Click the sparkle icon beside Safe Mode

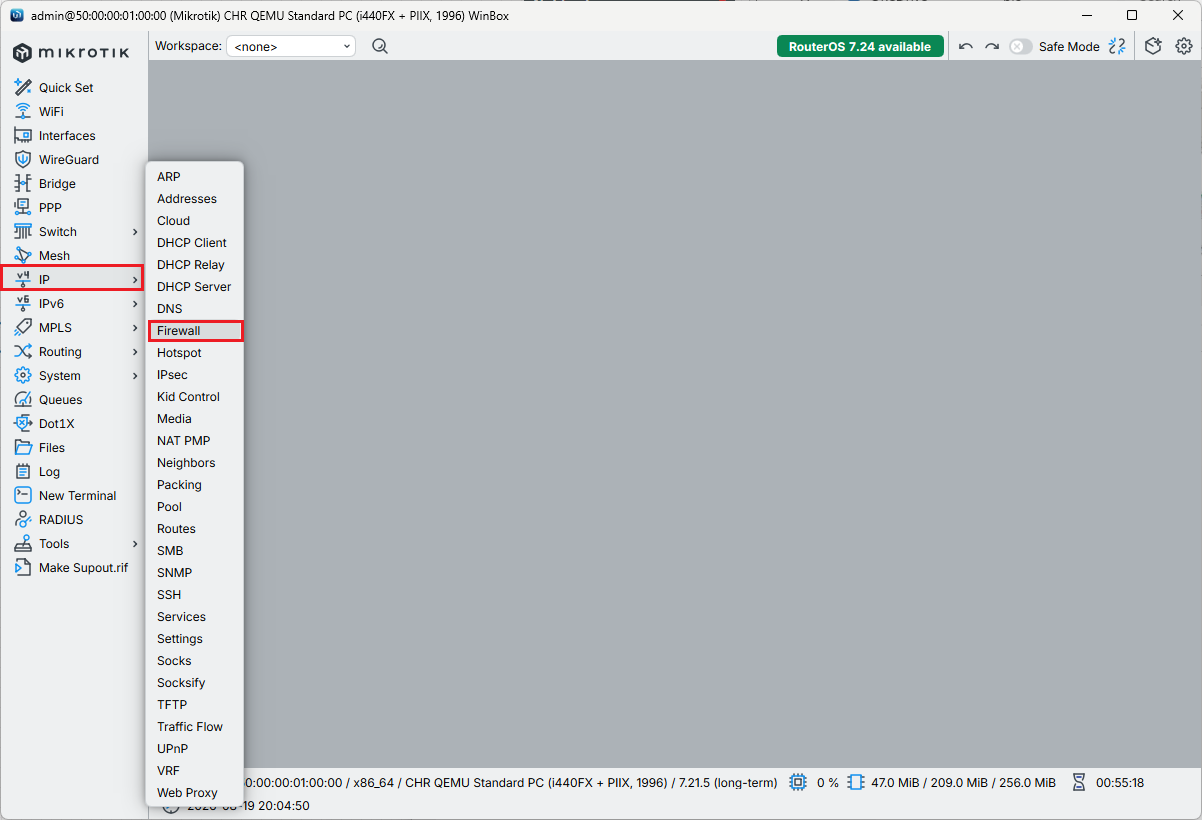pos(1117,46)
